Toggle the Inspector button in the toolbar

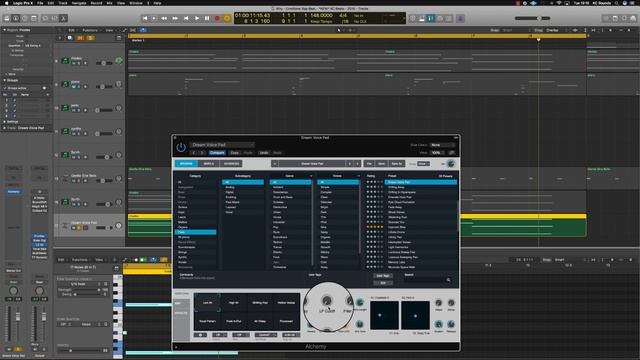click(x=16, y=18)
